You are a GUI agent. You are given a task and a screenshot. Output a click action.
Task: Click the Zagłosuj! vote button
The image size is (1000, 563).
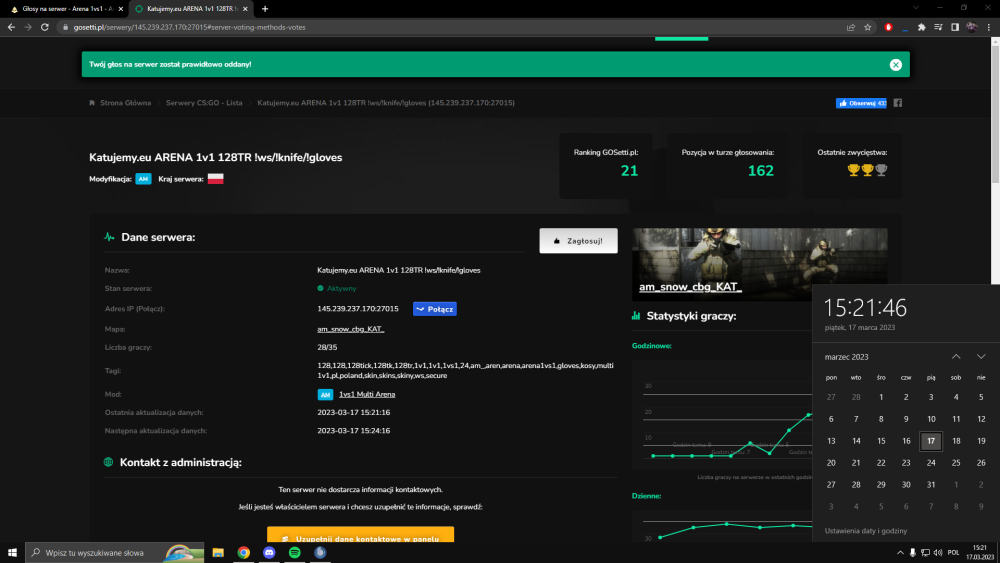click(x=578, y=241)
